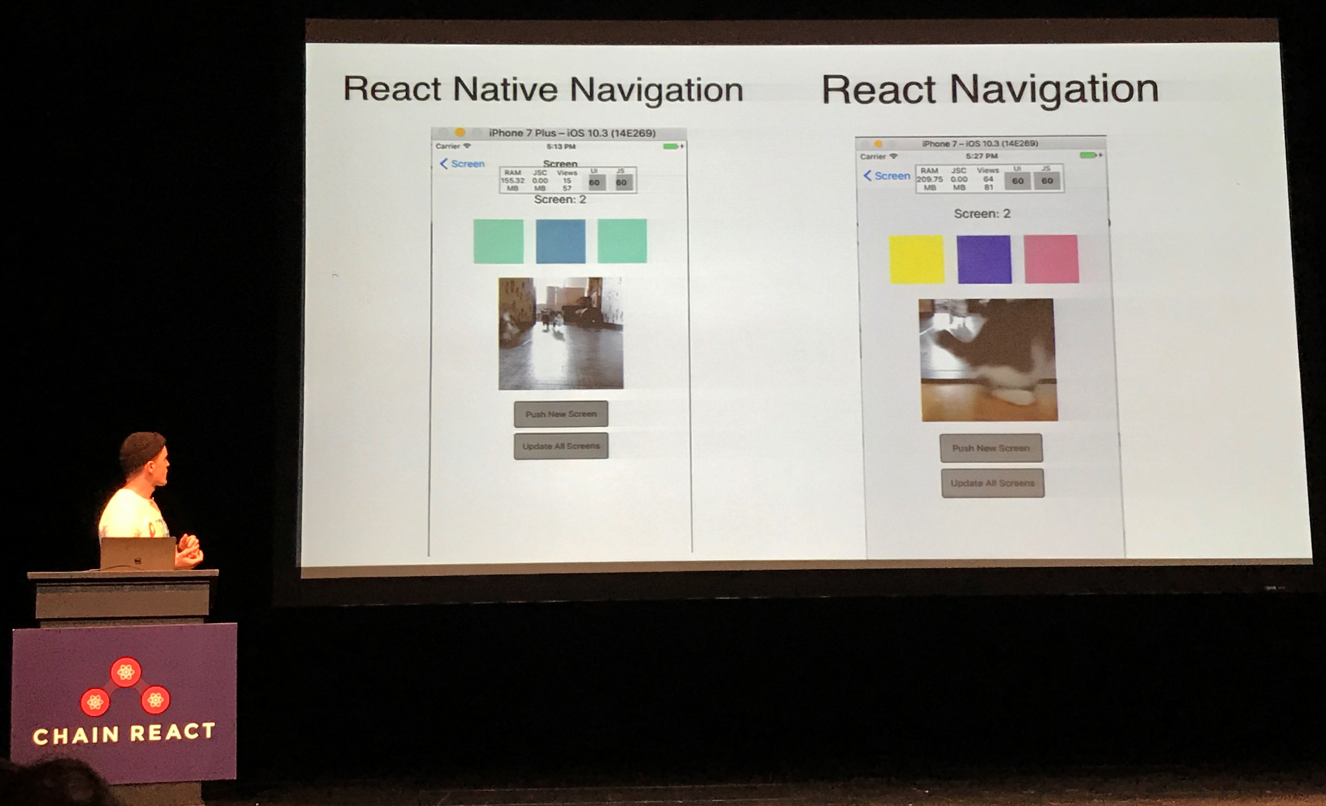Screen dimensions: 1326x806
Task: Click the yellow minimize dot on iPhone 7 Plus window
Action: click(x=460, y=133)
